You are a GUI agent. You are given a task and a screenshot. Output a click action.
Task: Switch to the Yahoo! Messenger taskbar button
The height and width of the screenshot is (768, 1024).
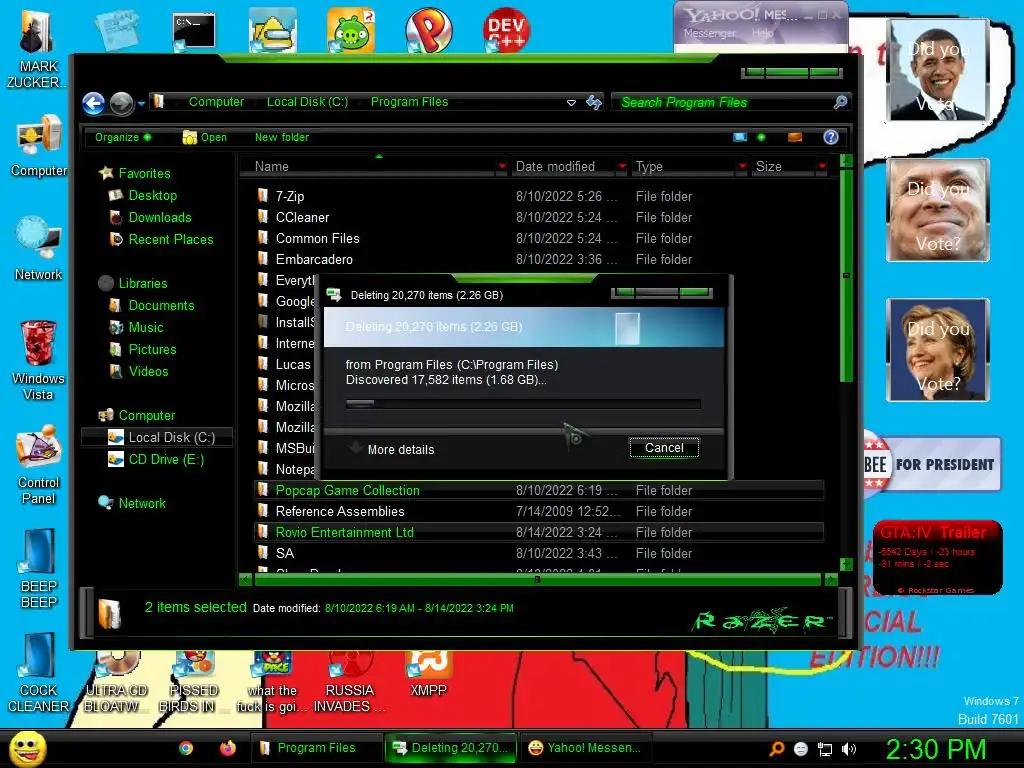click(x=585, y=748)
